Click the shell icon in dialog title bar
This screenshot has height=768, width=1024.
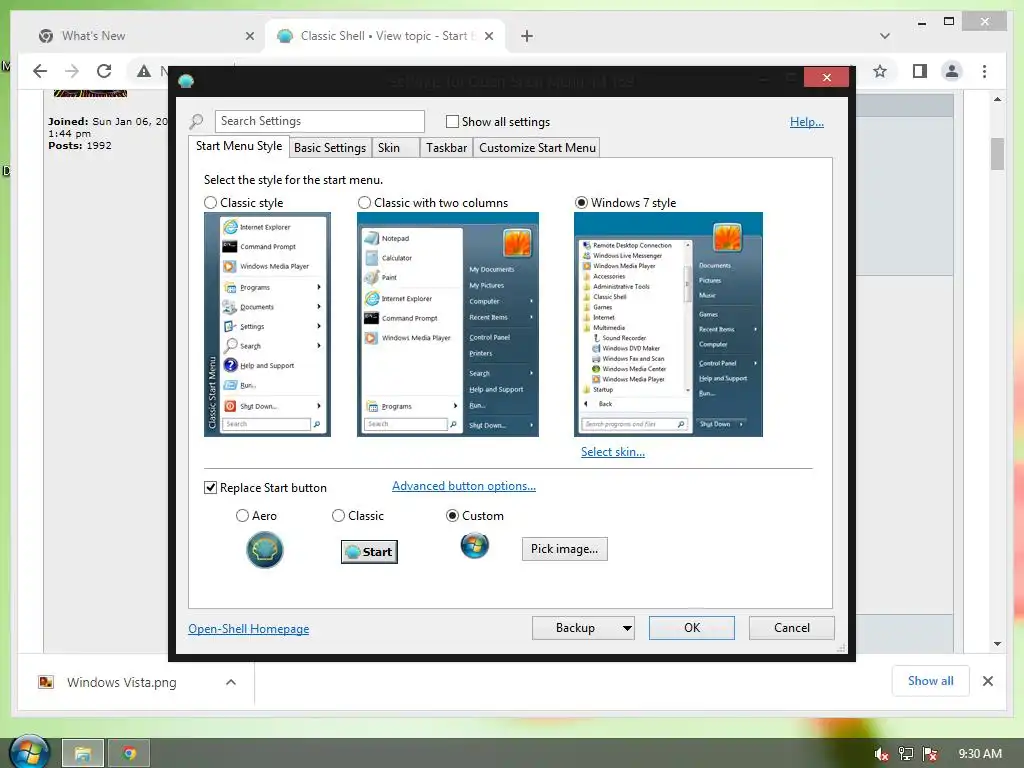(x=186, y=81)
